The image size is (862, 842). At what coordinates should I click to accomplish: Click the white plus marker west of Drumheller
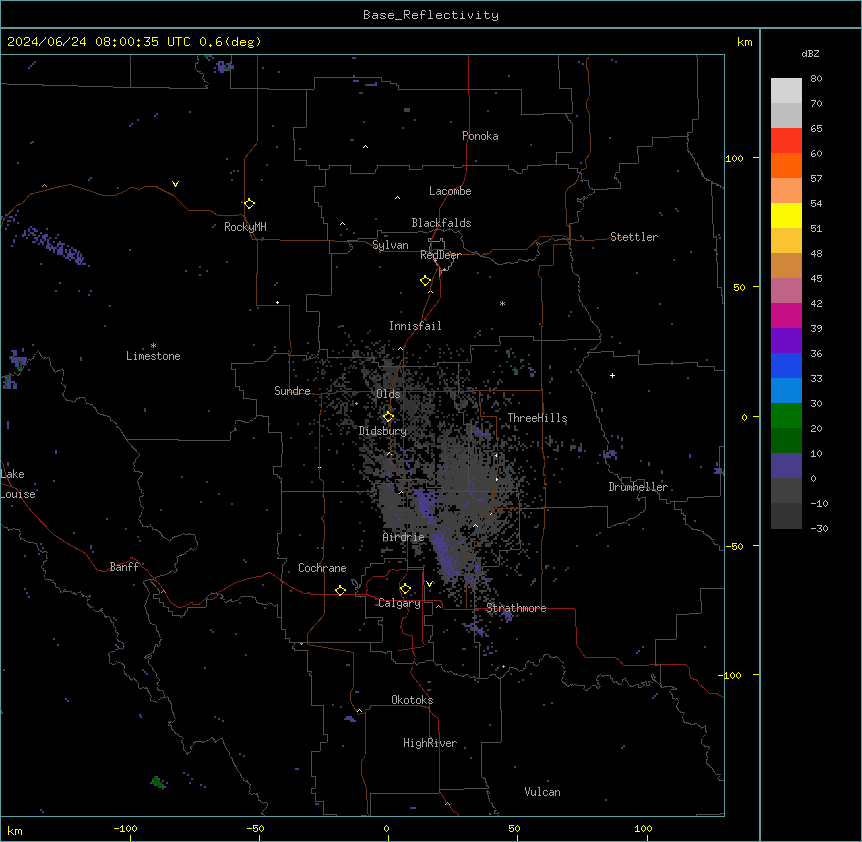(x=612, y=375)
